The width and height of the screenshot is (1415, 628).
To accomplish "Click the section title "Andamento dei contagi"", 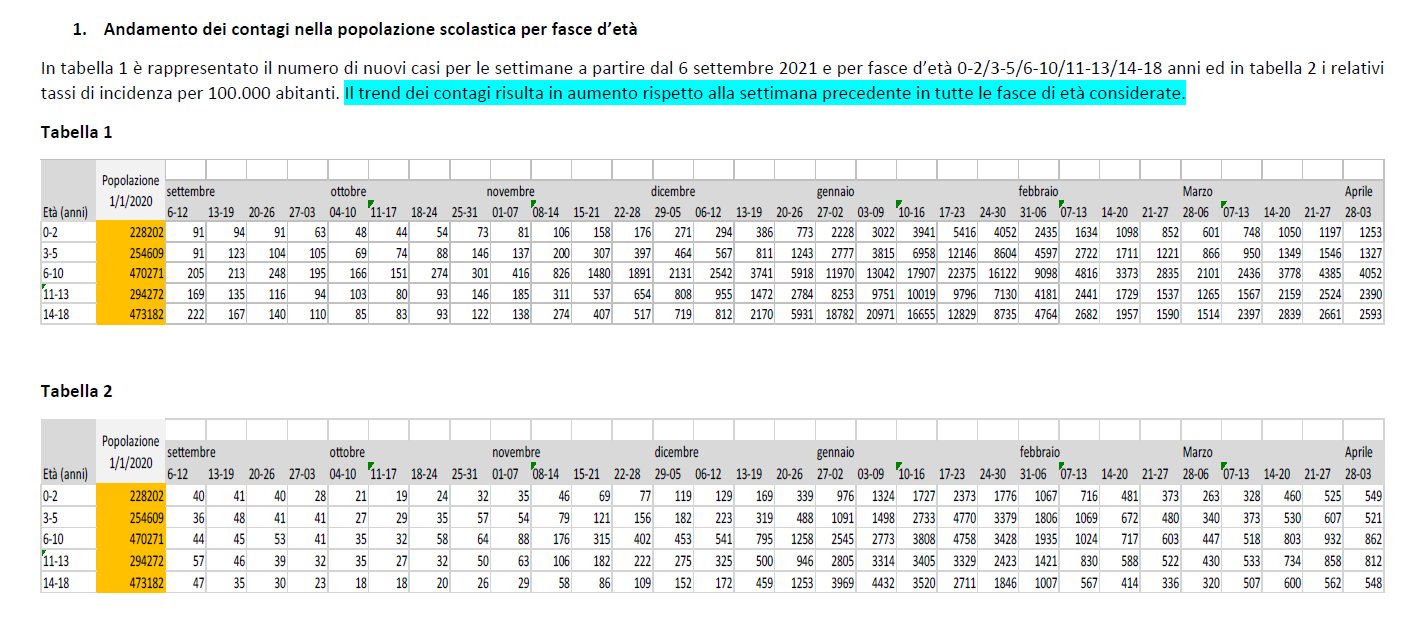I will pos(370,29).
